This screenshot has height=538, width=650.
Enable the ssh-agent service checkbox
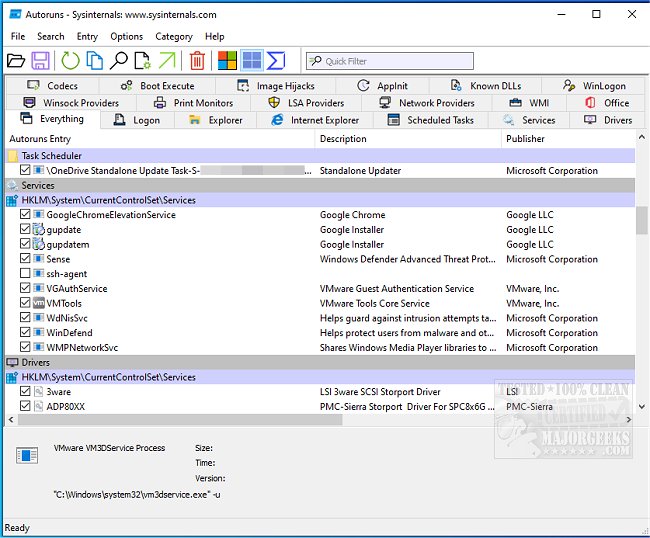(25, 274)
